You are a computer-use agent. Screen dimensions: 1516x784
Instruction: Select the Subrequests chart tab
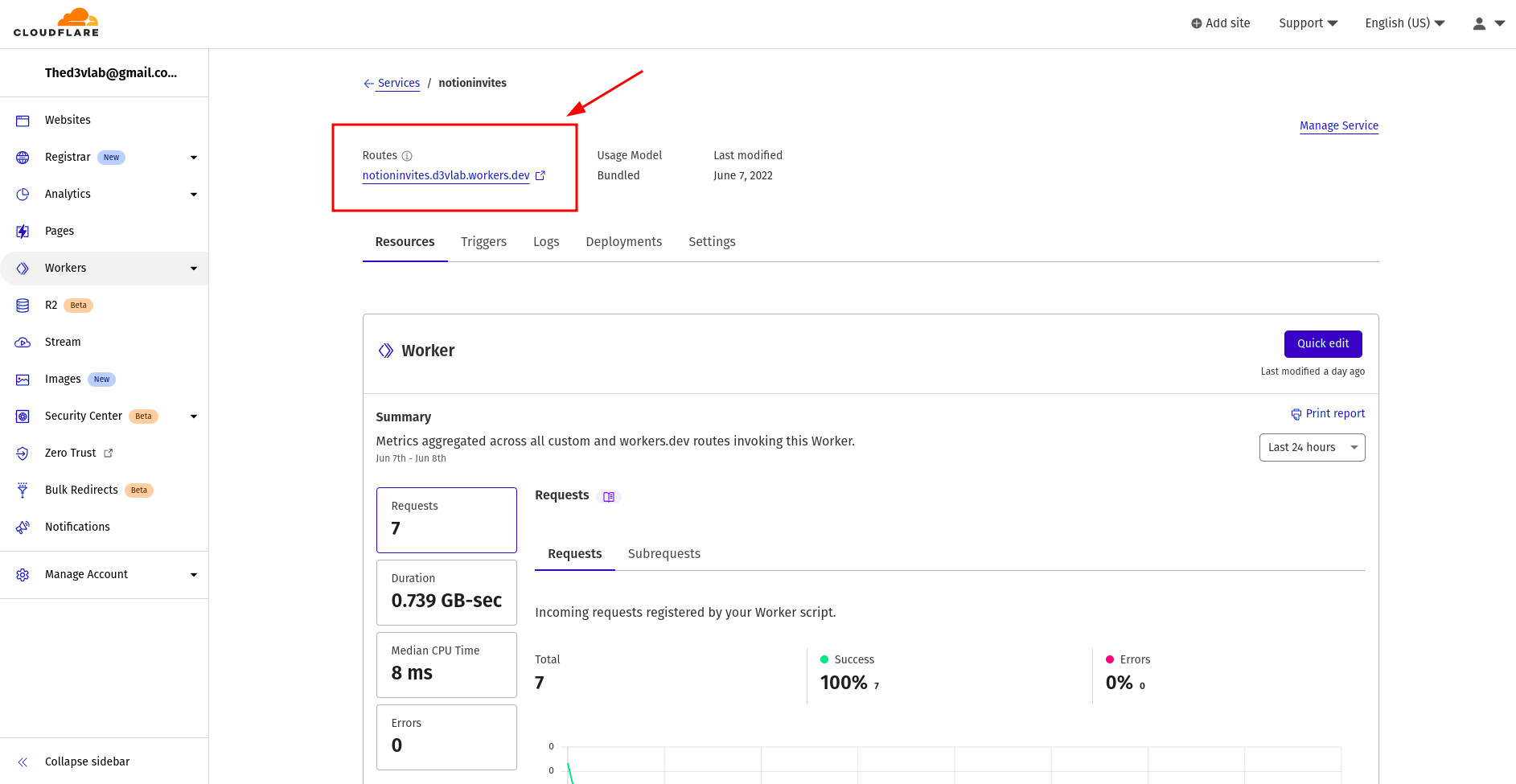point(664,554)
